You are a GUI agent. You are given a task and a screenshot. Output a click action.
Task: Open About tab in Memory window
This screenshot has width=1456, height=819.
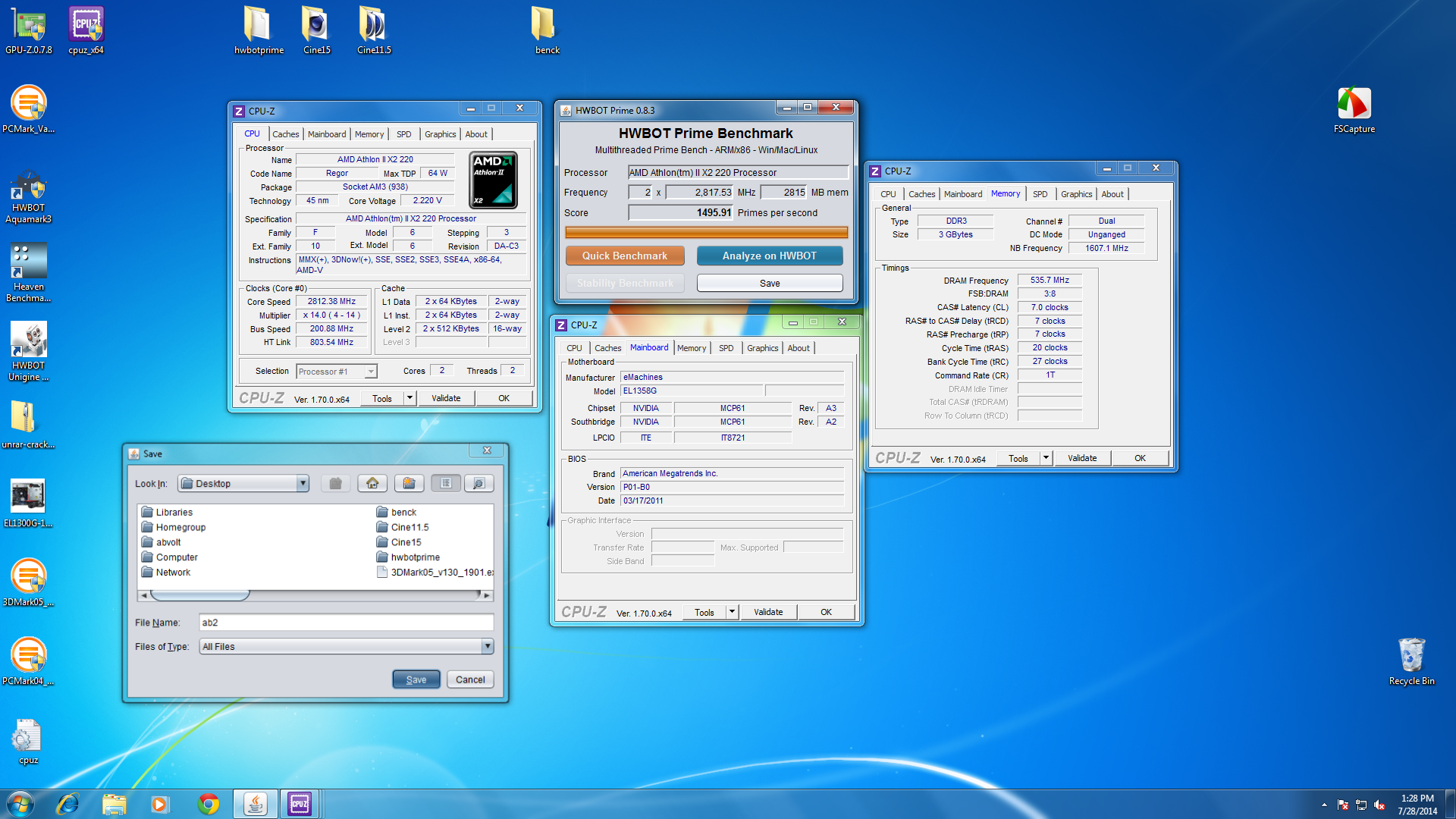[1112, 194]
